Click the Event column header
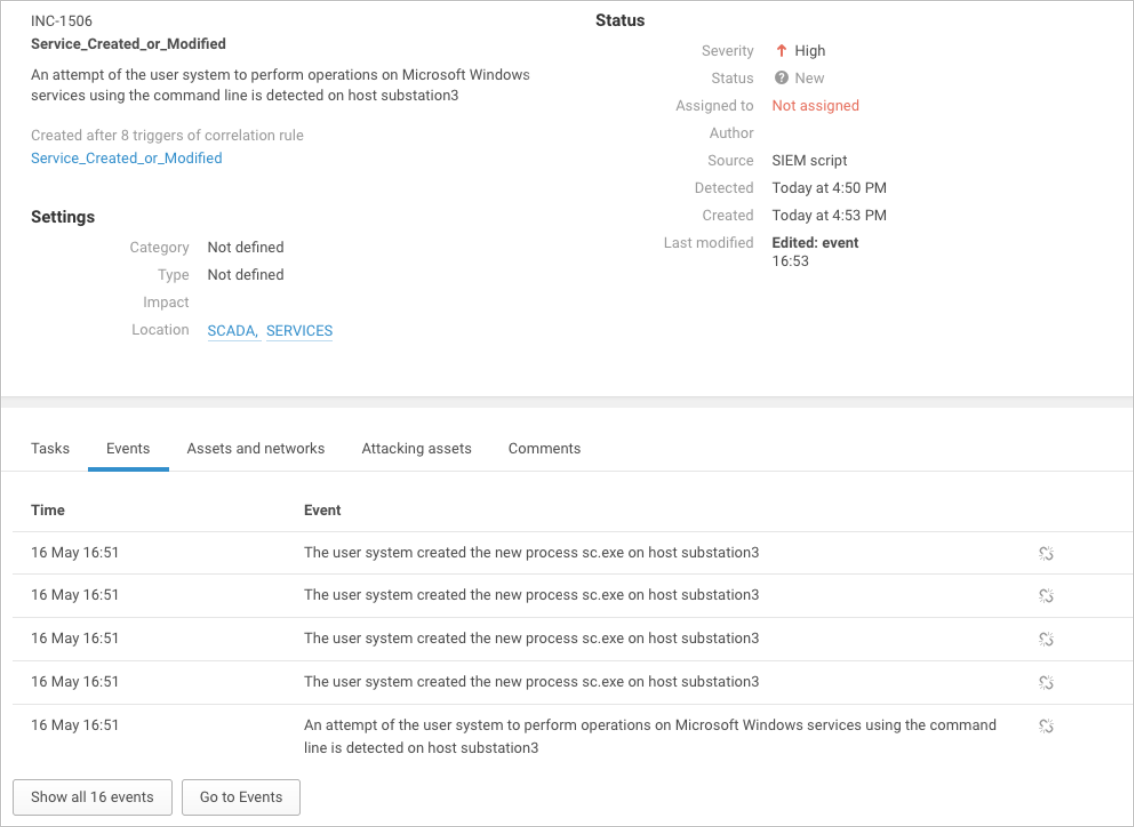Viewport: 1134px width, 827px height. pos(322,510)
